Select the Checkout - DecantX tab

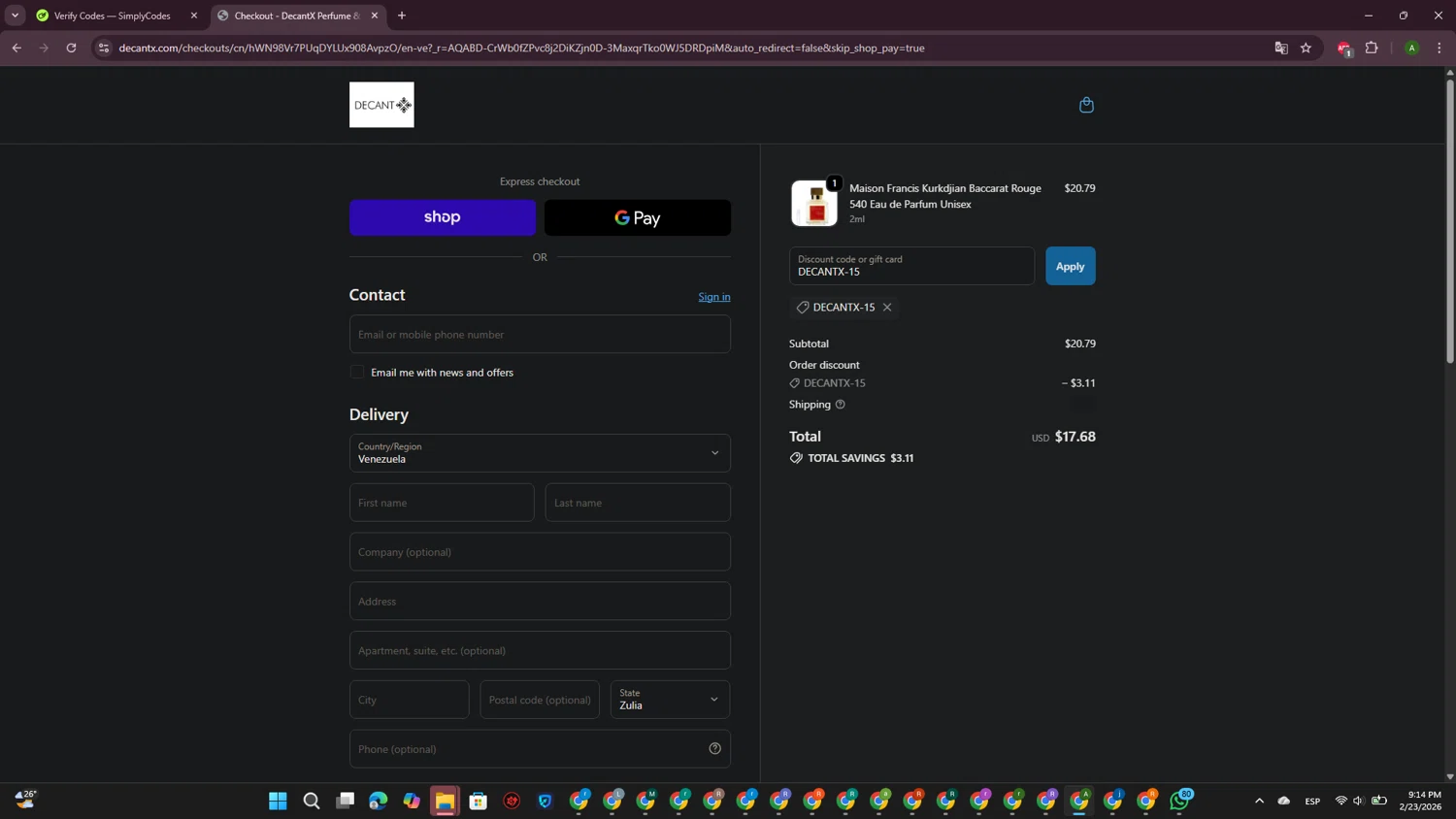[x=297, y=16]
